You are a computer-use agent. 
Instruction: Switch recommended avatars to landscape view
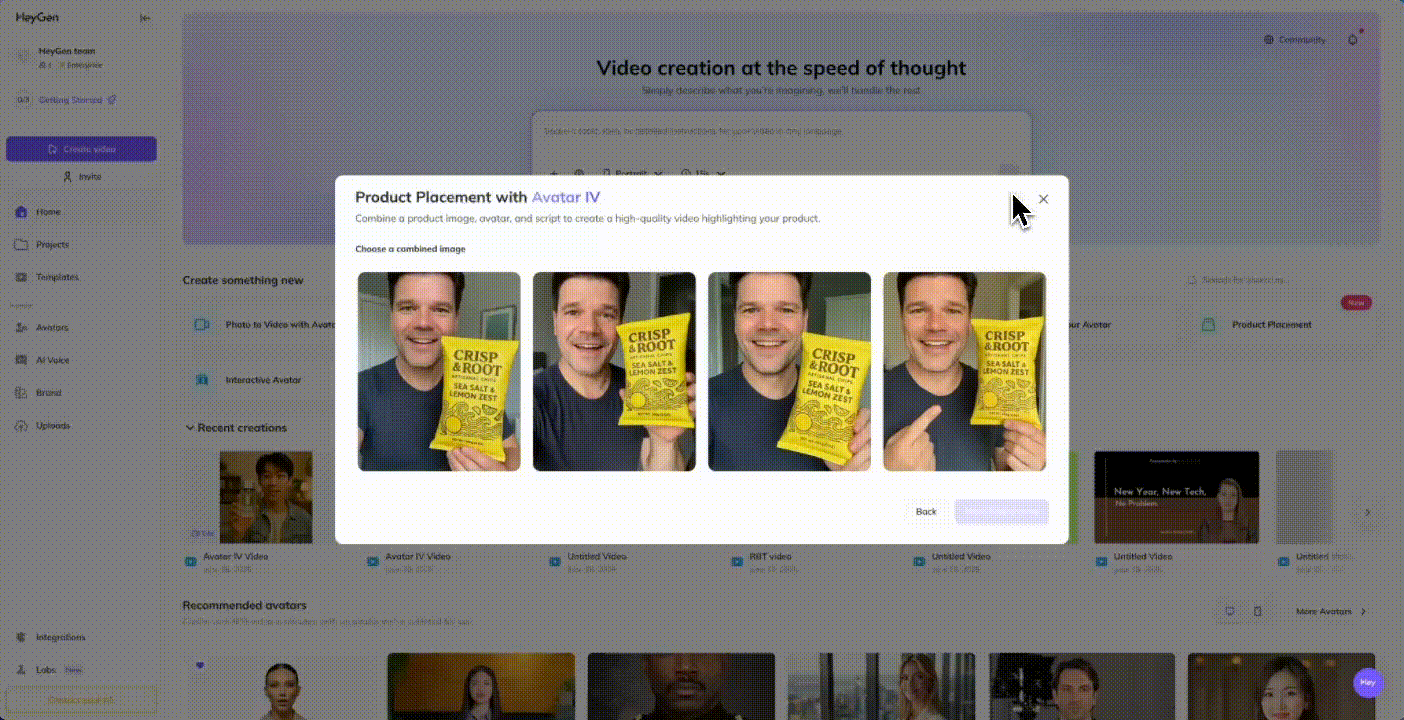point(1229,611)
